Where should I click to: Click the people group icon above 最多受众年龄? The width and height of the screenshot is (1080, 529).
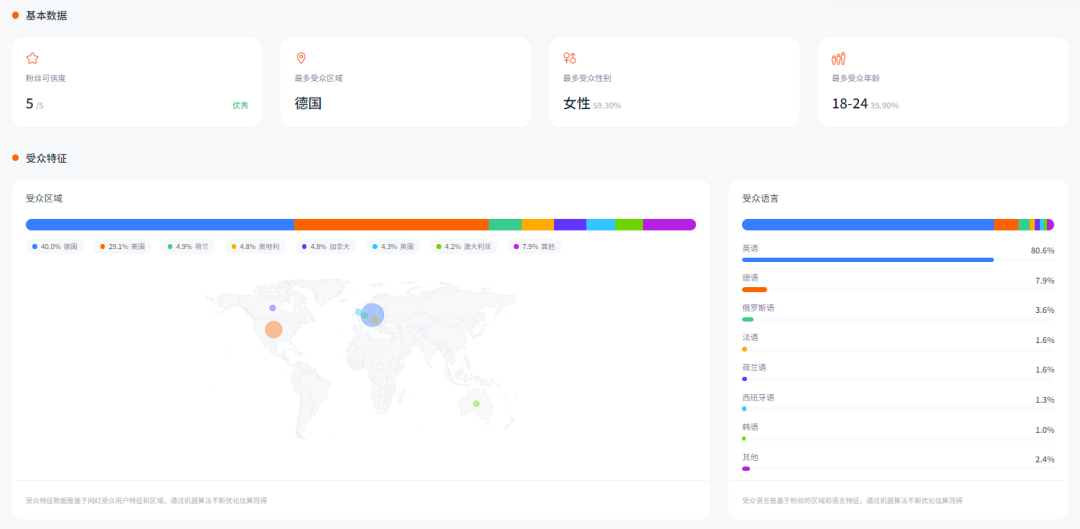point(838,58)
